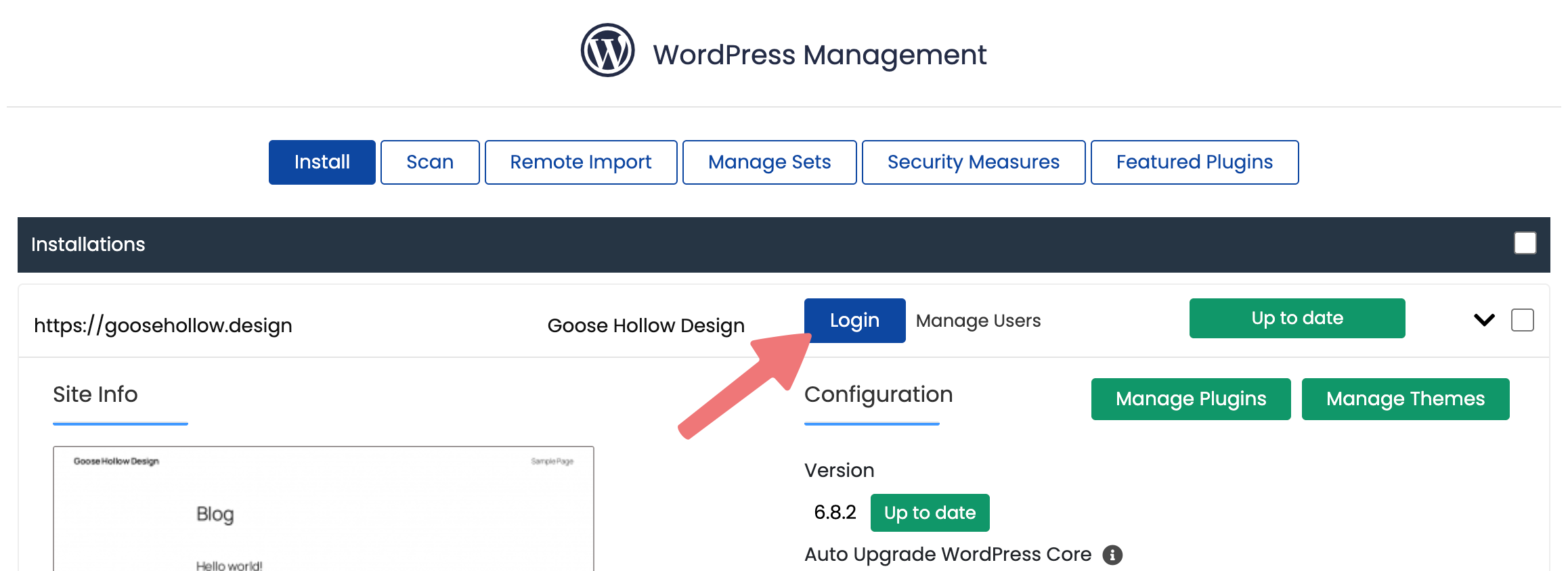Screen dimensions: 1568x571
Task: Open the Scan tab
Action: click(x=430, y=162)
